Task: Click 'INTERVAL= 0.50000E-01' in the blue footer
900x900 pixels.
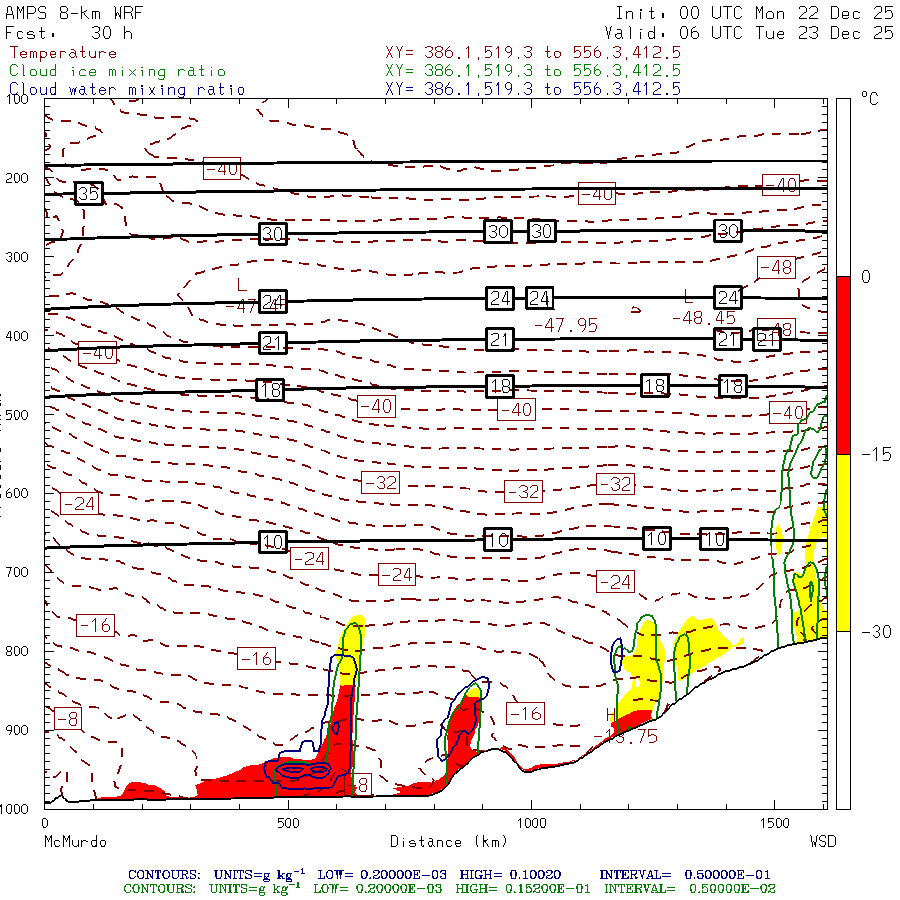Action: pos(685,875)
